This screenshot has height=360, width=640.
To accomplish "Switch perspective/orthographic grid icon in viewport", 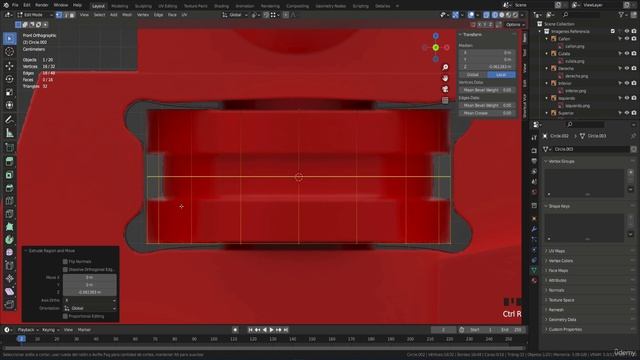I will [445, 100].
